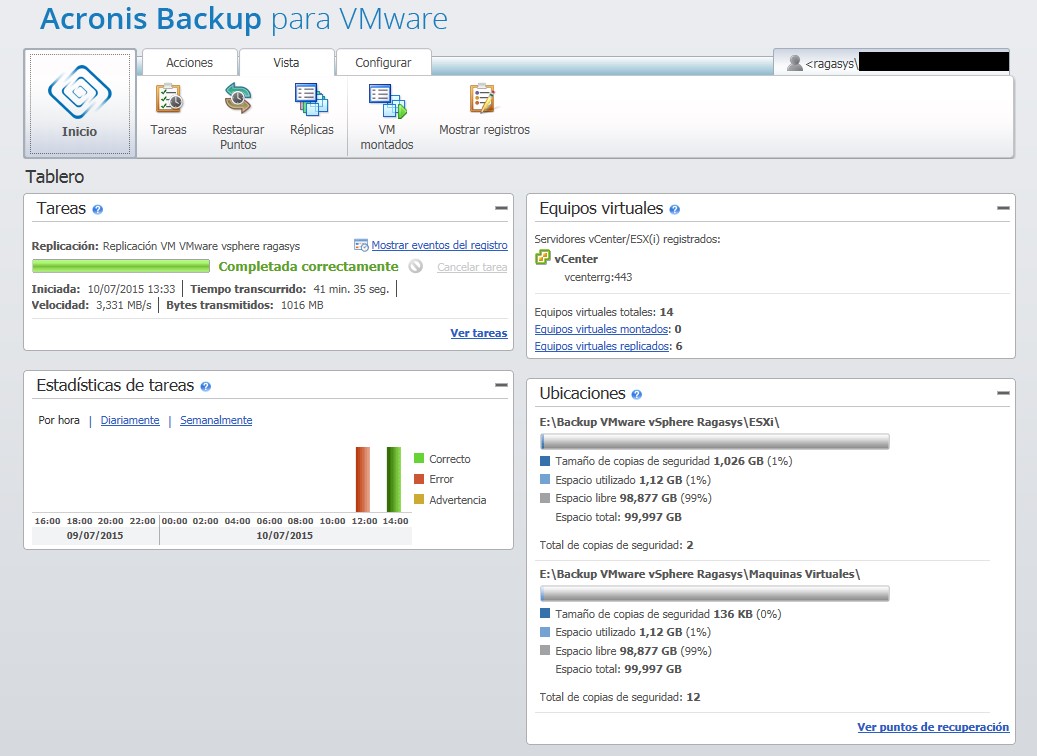Click Total de copias de seguridad: 2
This screenshot has height=756, width=1037.
616,545
